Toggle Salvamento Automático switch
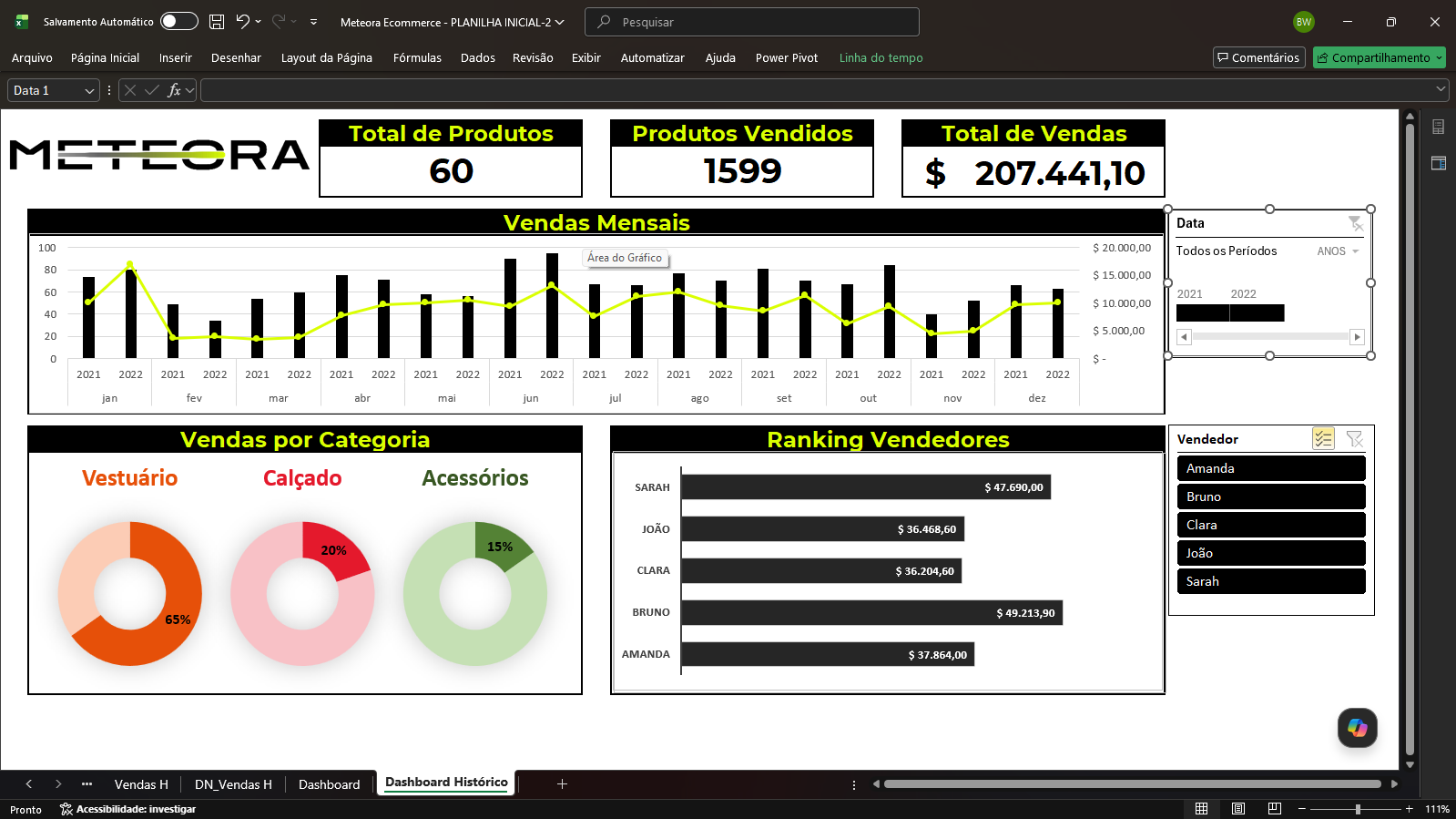 (178, 21)
